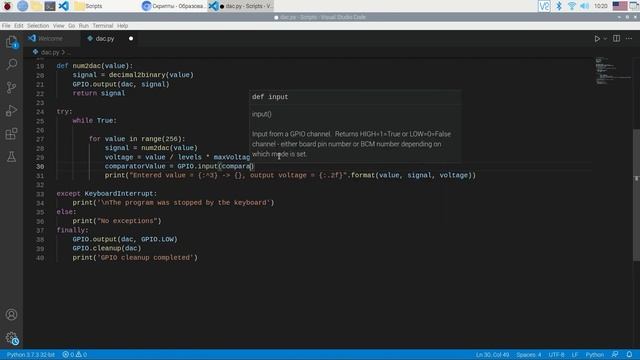Open the Search view in the activity bar

(11, 64)
